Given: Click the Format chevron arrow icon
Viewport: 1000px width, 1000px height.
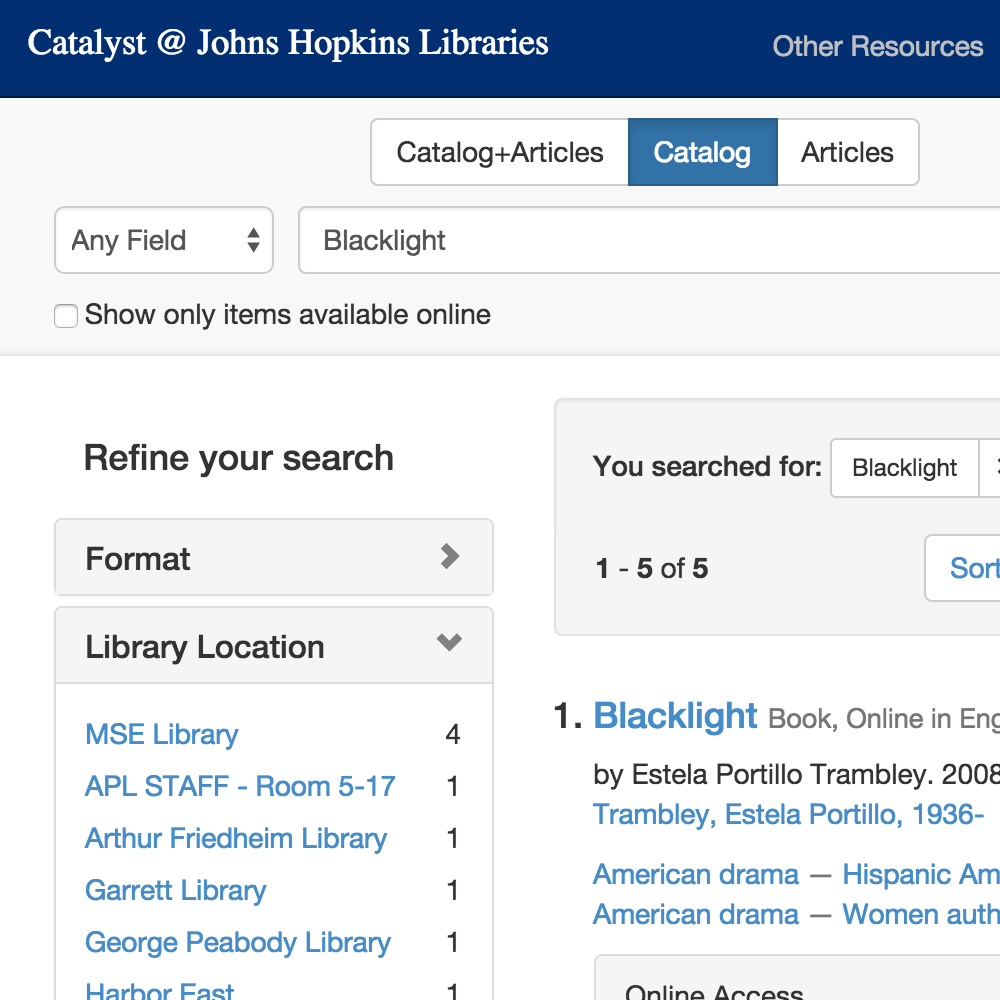Looking at the screenshot, I should click(x=450, y=557).
